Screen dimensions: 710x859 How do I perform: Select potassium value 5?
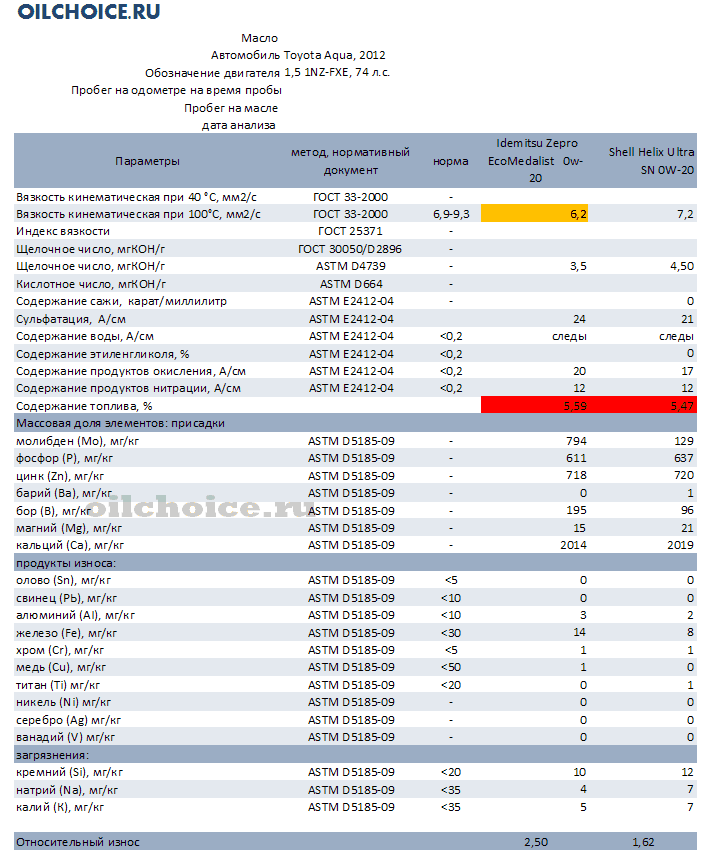point(583,808)
